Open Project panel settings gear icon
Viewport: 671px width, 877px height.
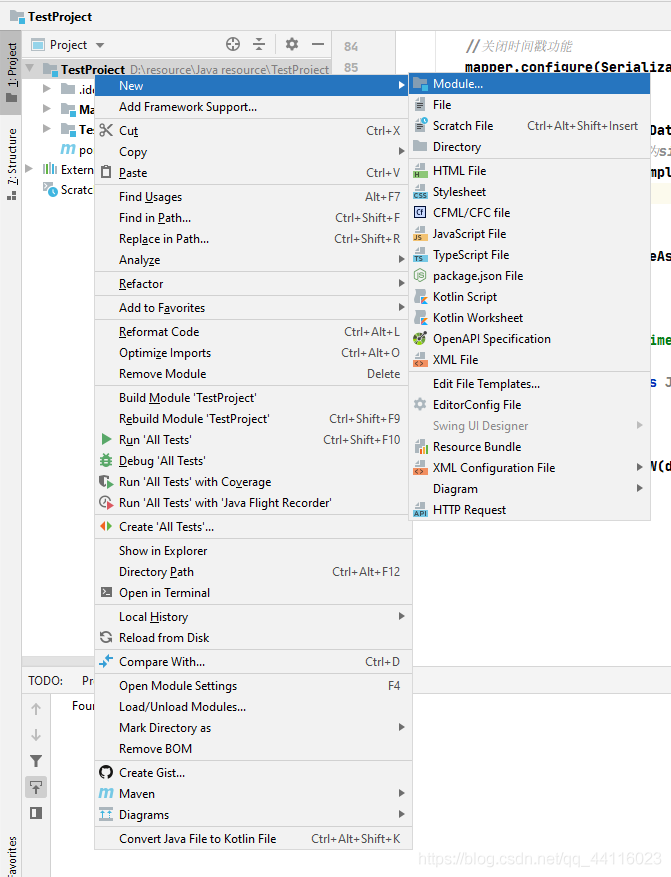point(292,44)
